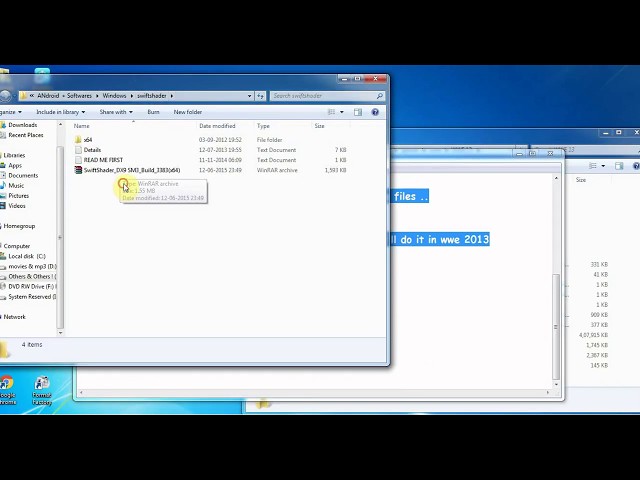Open the Google Chrome desktop shortcut
Image resolution: width=640 pixels, height=480 pixels.
tap(7, 391)
